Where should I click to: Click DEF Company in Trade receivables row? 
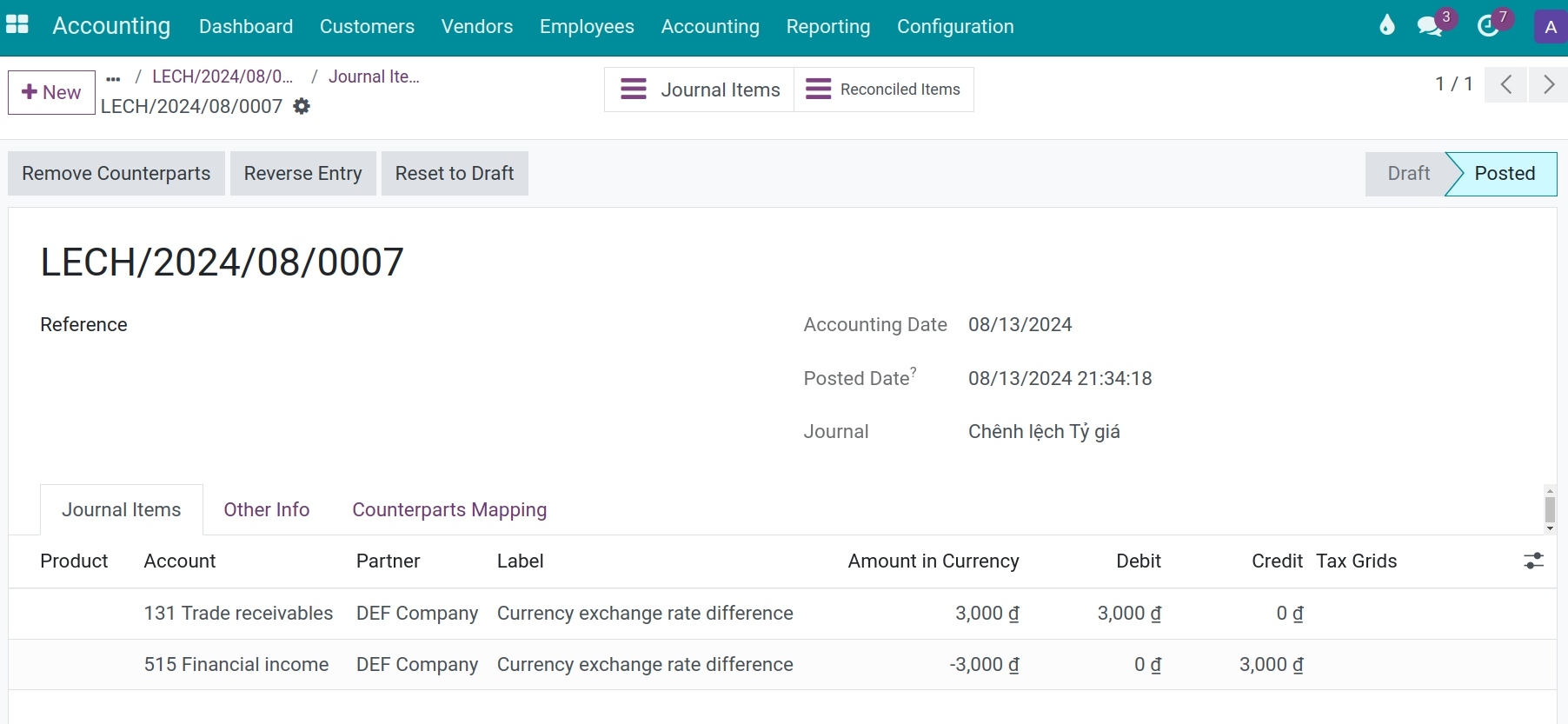pos(417,614)
